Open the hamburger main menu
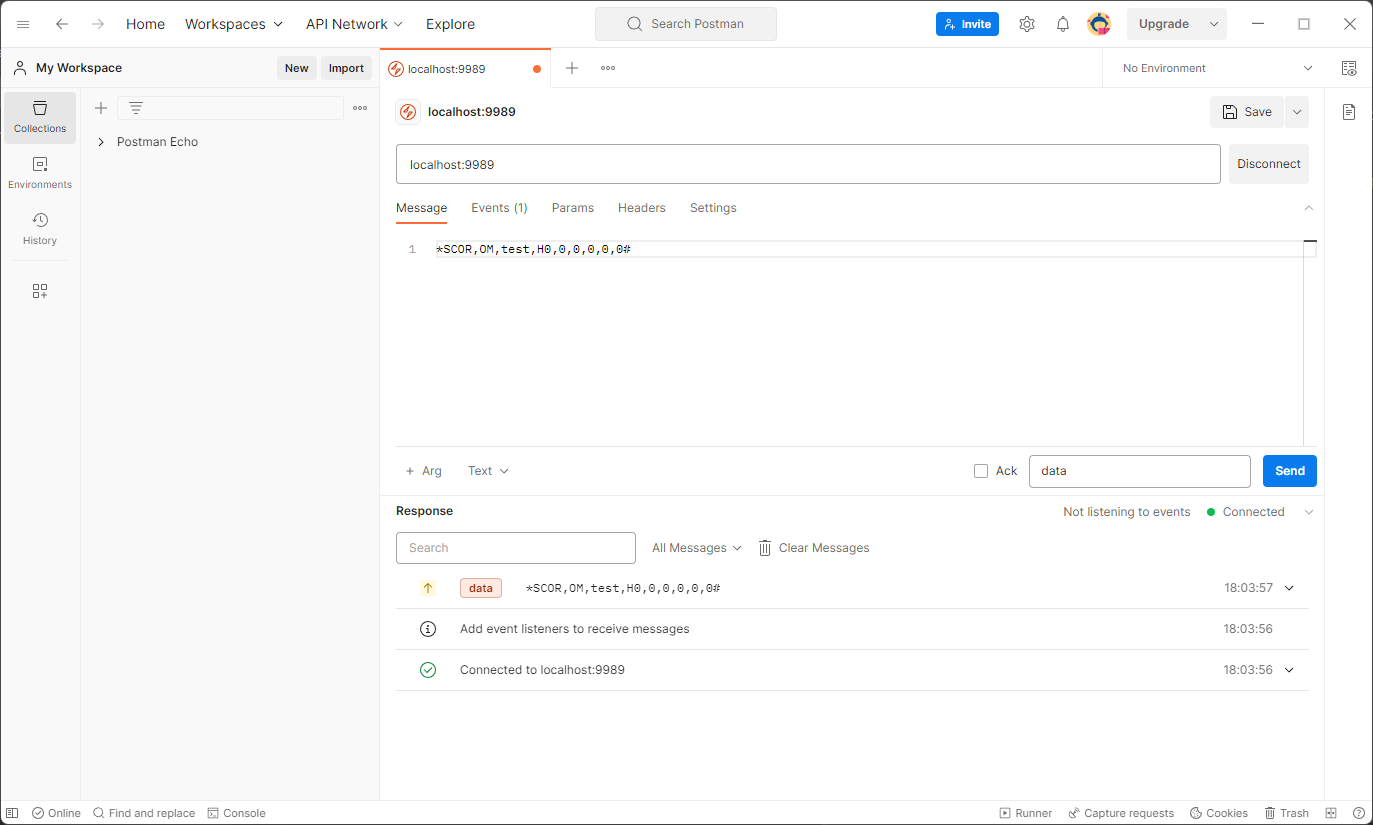 point(23,24)
